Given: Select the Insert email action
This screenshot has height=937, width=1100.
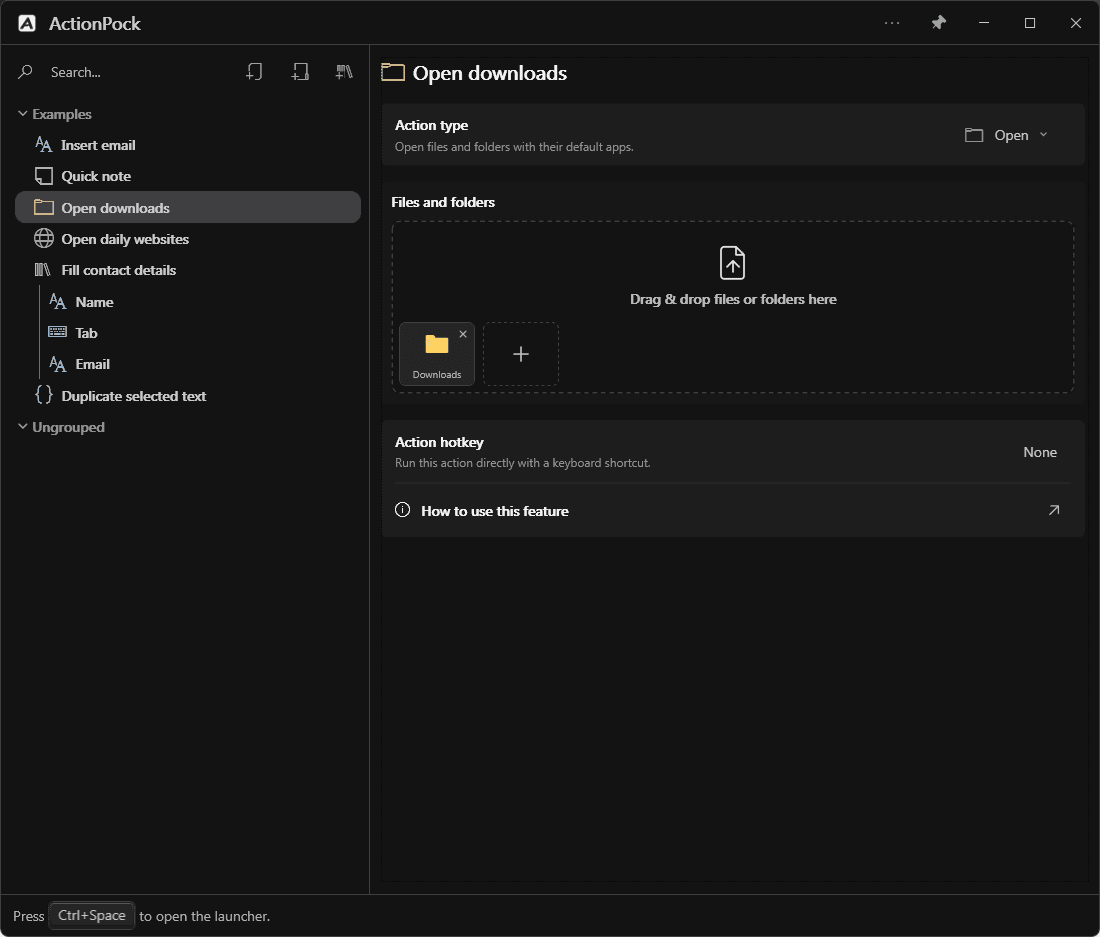Looking at the screenshot, I should point(188,145).
